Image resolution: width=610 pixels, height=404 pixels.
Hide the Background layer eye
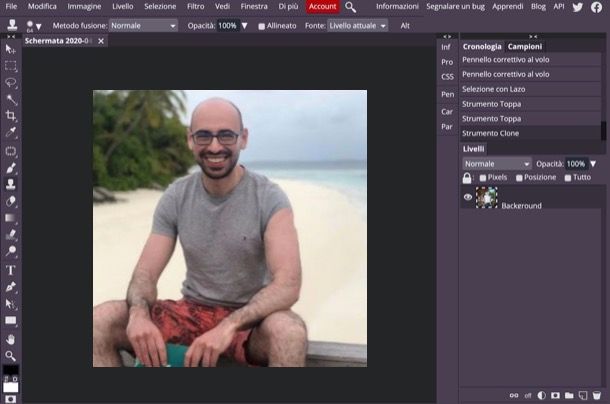(468, 197)
